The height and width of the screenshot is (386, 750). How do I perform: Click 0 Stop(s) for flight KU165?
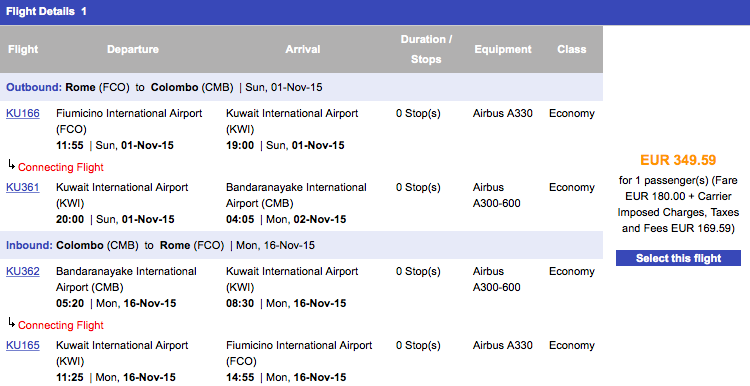click(418, 345)
